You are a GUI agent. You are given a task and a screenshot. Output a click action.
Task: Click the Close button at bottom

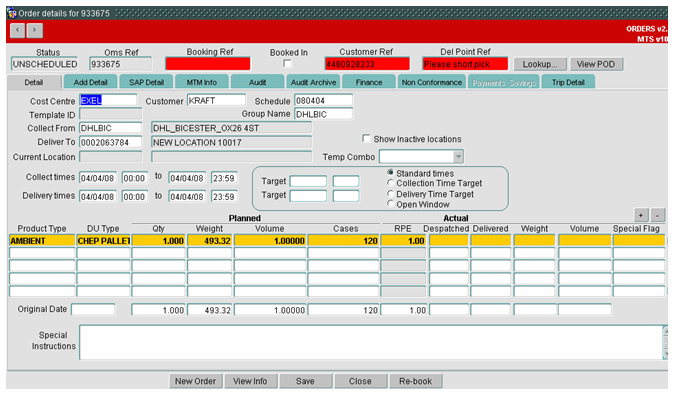coord(360,381)
